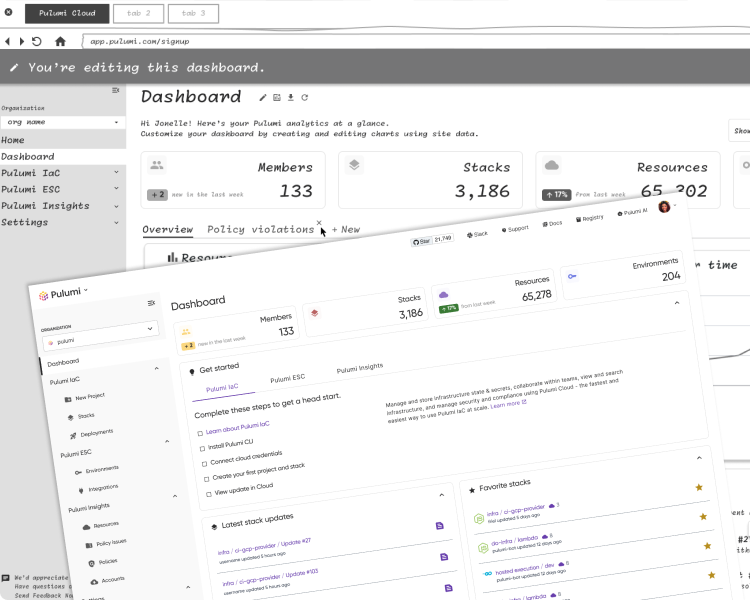Collapse the Pulumi IaC section in the front sidebar

click(156, 368)
